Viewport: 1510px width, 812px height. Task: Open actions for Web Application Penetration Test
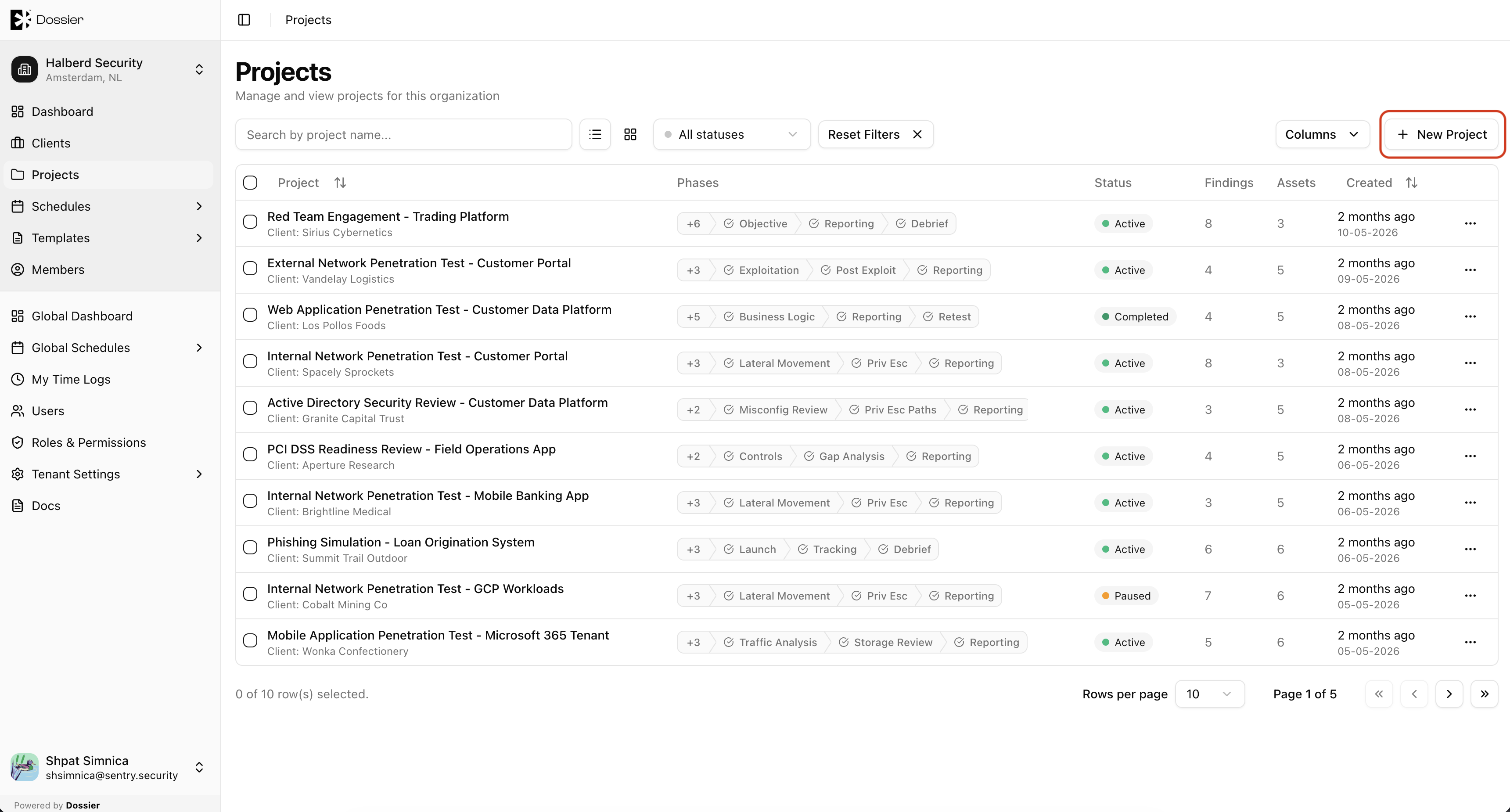tap(1470, 316)
